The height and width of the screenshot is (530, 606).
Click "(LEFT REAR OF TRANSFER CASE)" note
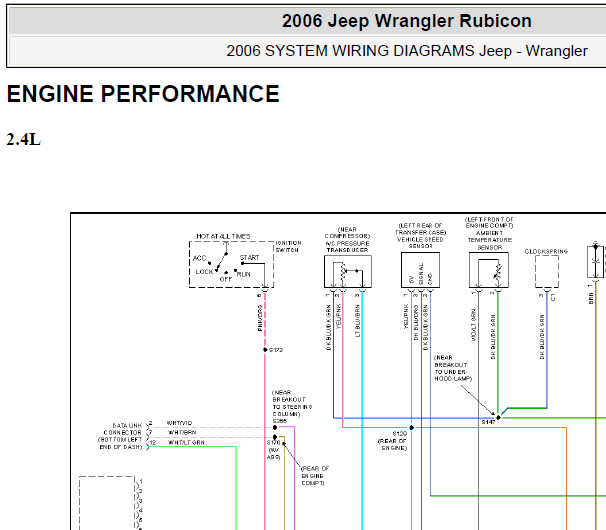click(x=420, y=229)
